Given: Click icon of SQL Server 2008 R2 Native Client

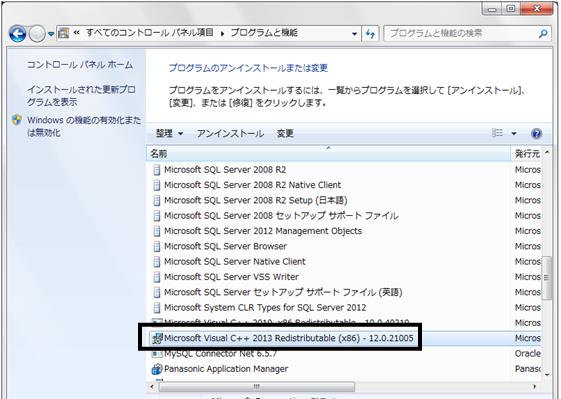Looking at the screenshot, I should [157, 185].
